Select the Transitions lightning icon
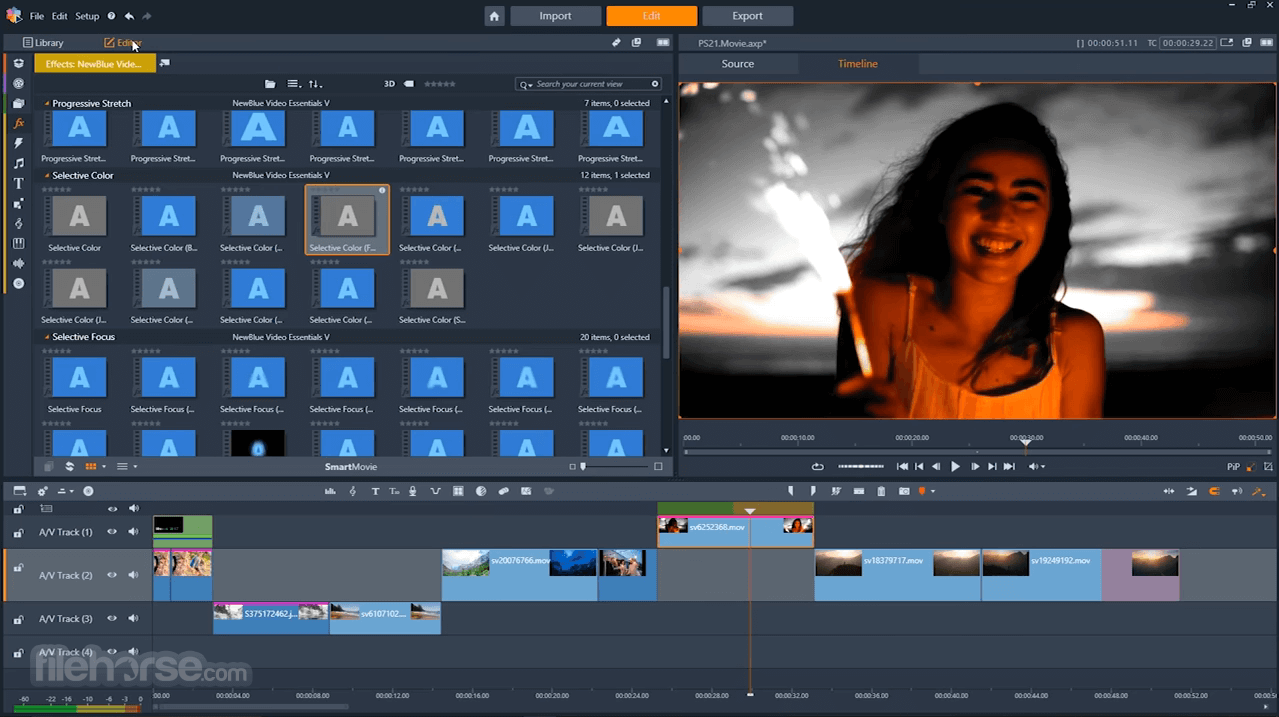This screenshot has width=1279, height=717. (18, 143)
